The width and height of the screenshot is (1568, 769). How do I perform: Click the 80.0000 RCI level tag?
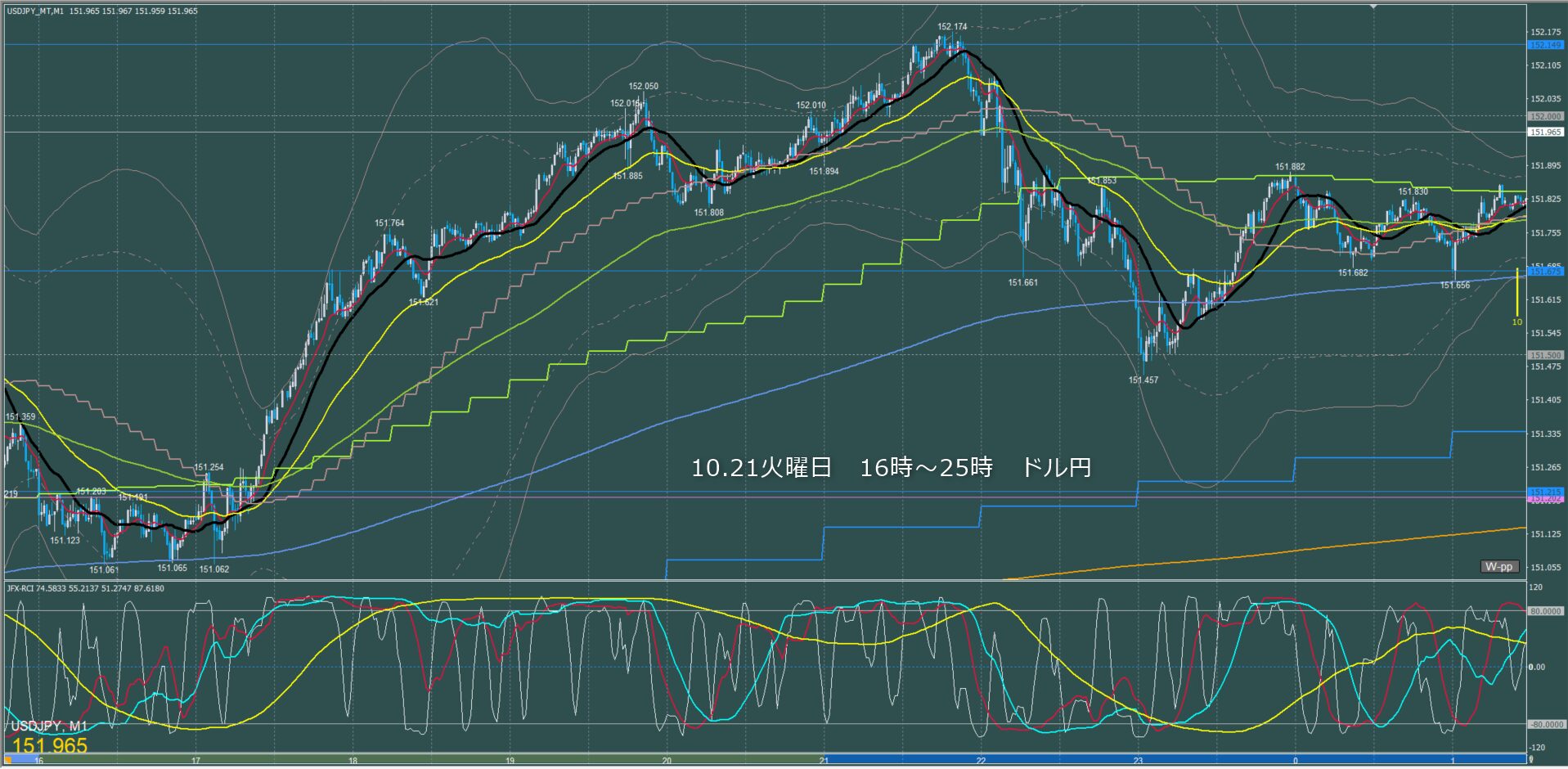click(x=1545, y=611)
